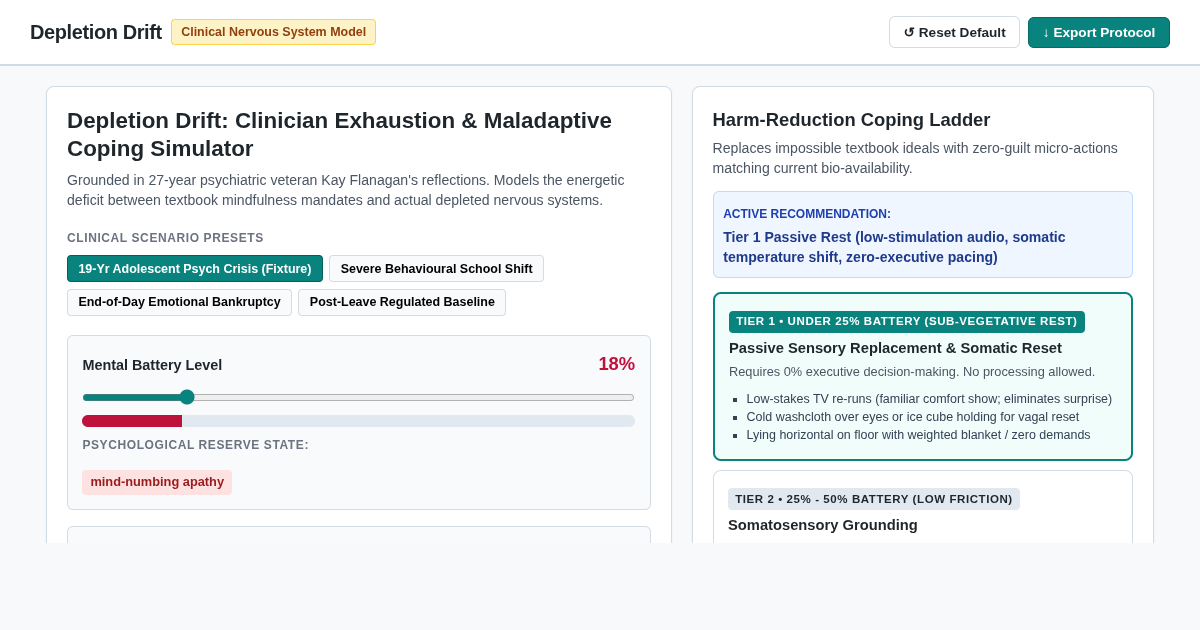Click the Cold washcloth over eyes bullet
Screen dimensions: 1200x630
pyautogui.click(x=912, y=417)
